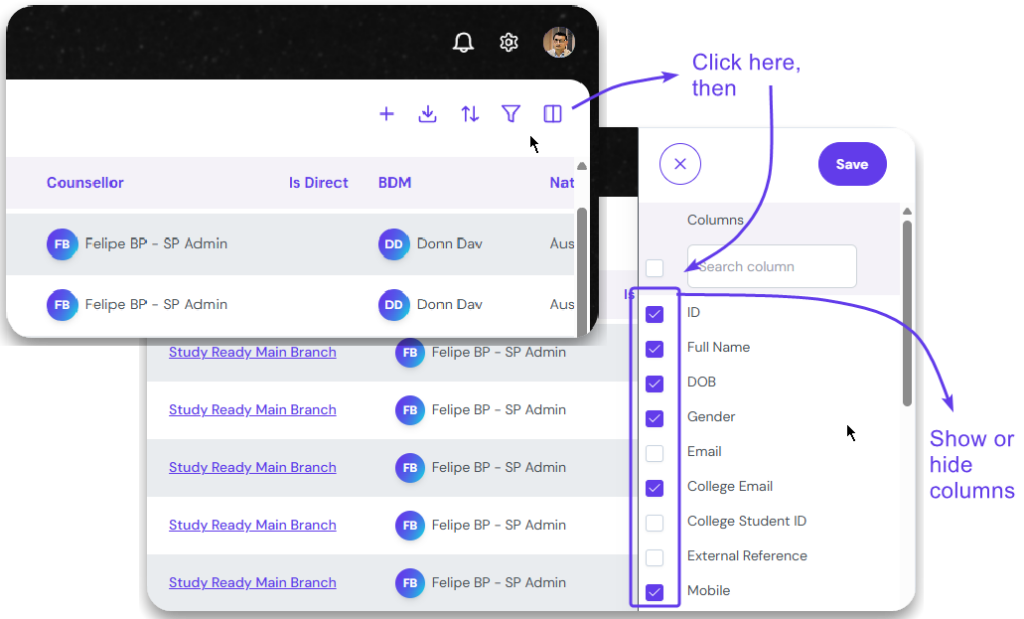Uncheck the Mobile column checkbox
The width and height of the screenshot is (1024, 619).
tap(655, 592)
